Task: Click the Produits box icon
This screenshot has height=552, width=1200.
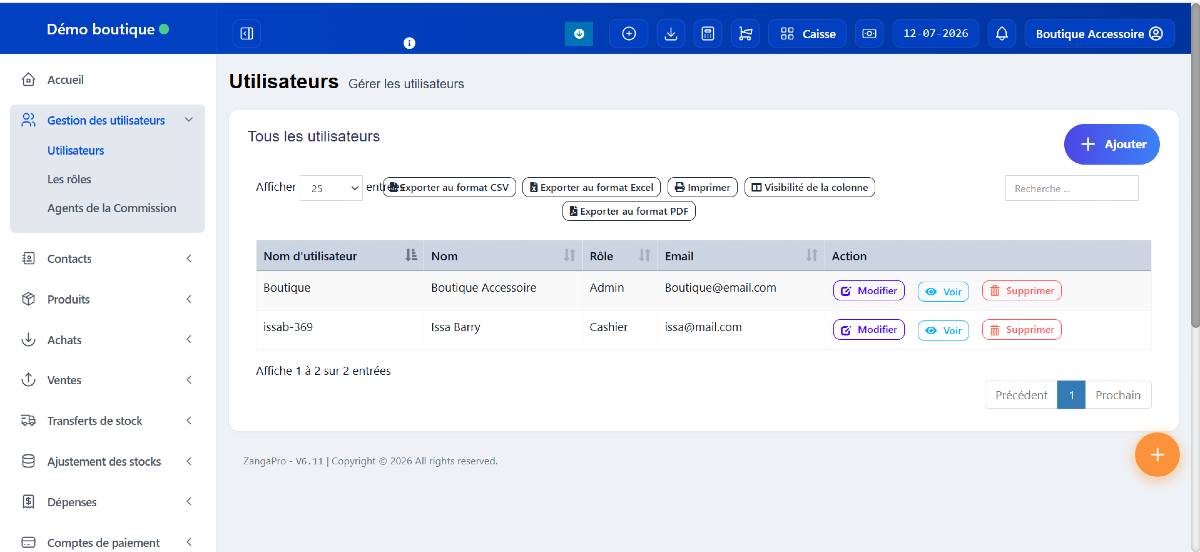Action: (29, 299)
